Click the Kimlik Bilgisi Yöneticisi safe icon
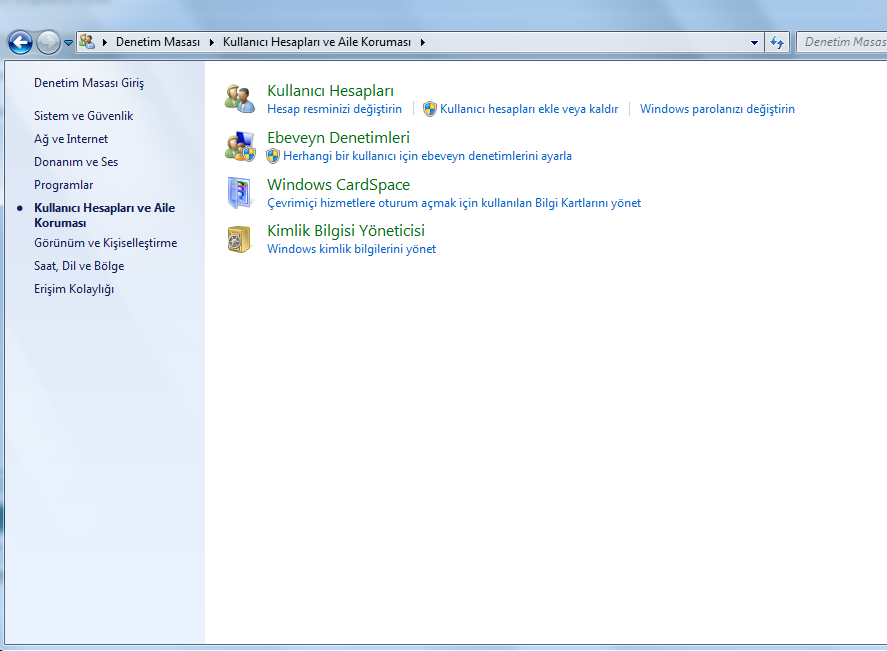 point(240,239)
